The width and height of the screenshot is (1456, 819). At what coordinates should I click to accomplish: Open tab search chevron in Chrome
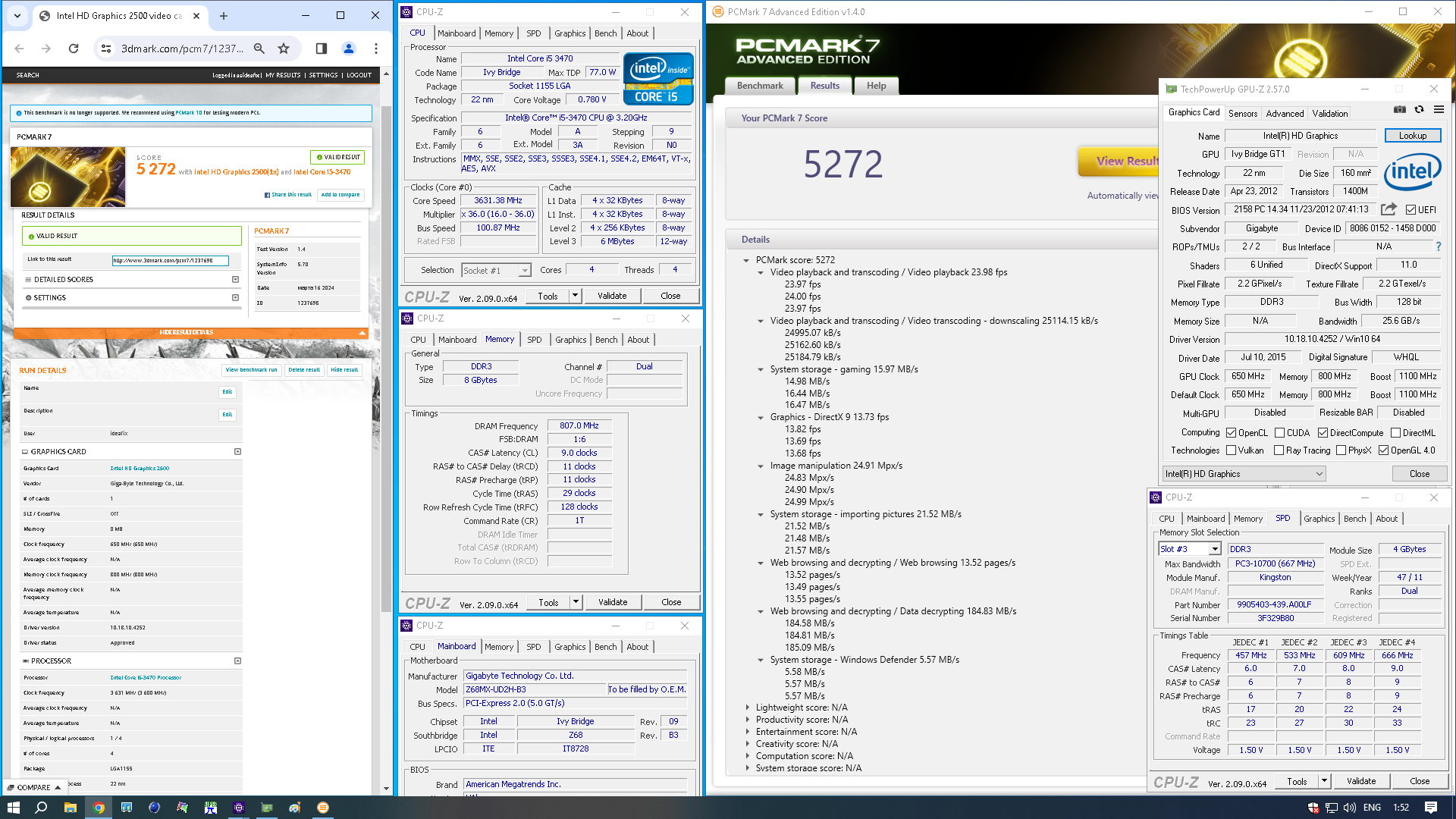(x=17, y=15)
